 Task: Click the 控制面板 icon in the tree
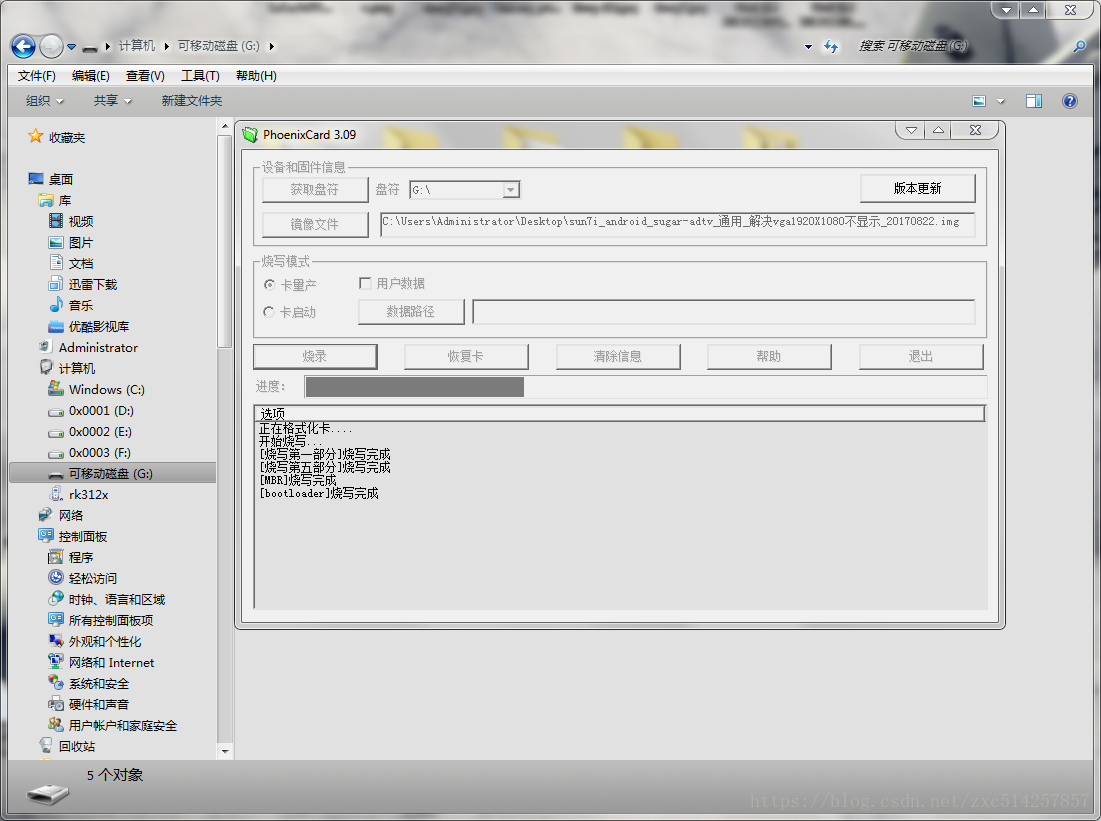point(46,536)
